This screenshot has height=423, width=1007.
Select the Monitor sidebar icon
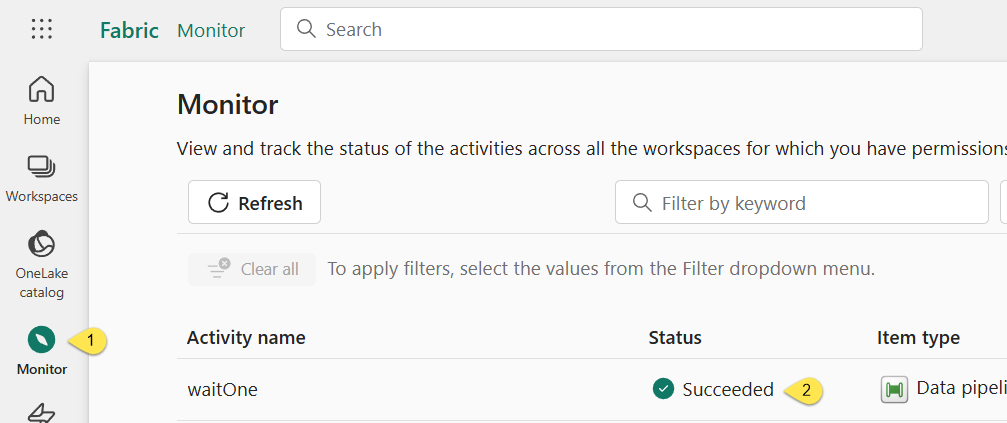[x=42, y=340]
